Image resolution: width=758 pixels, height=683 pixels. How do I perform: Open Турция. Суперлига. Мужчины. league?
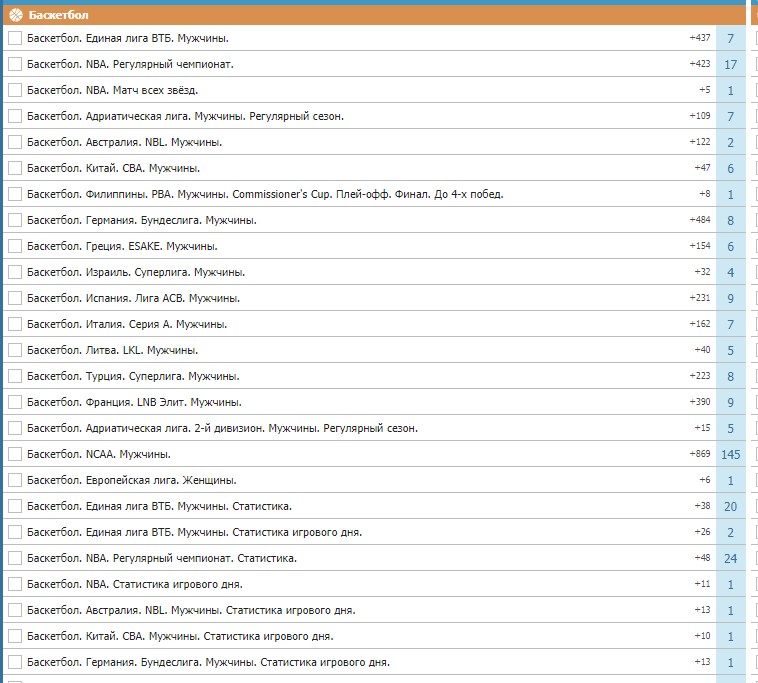(133, 376)
